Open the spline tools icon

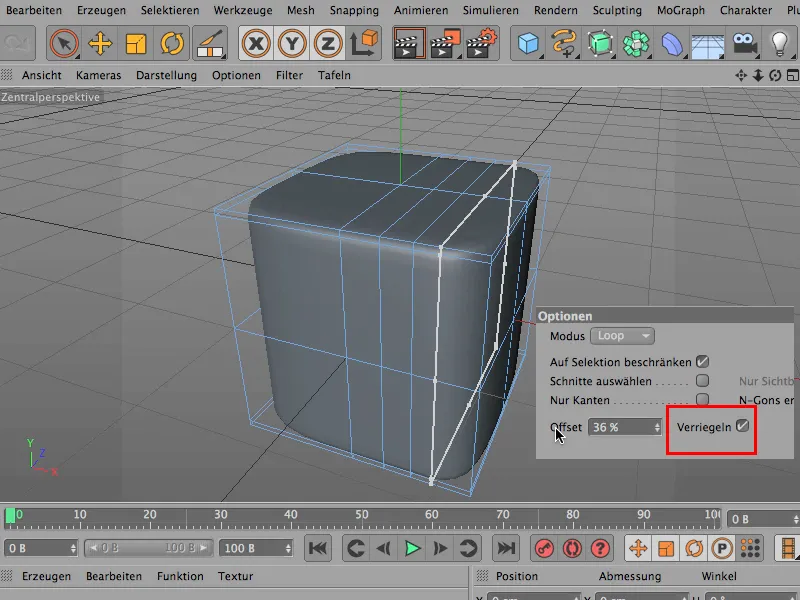[x=564, y=43]
